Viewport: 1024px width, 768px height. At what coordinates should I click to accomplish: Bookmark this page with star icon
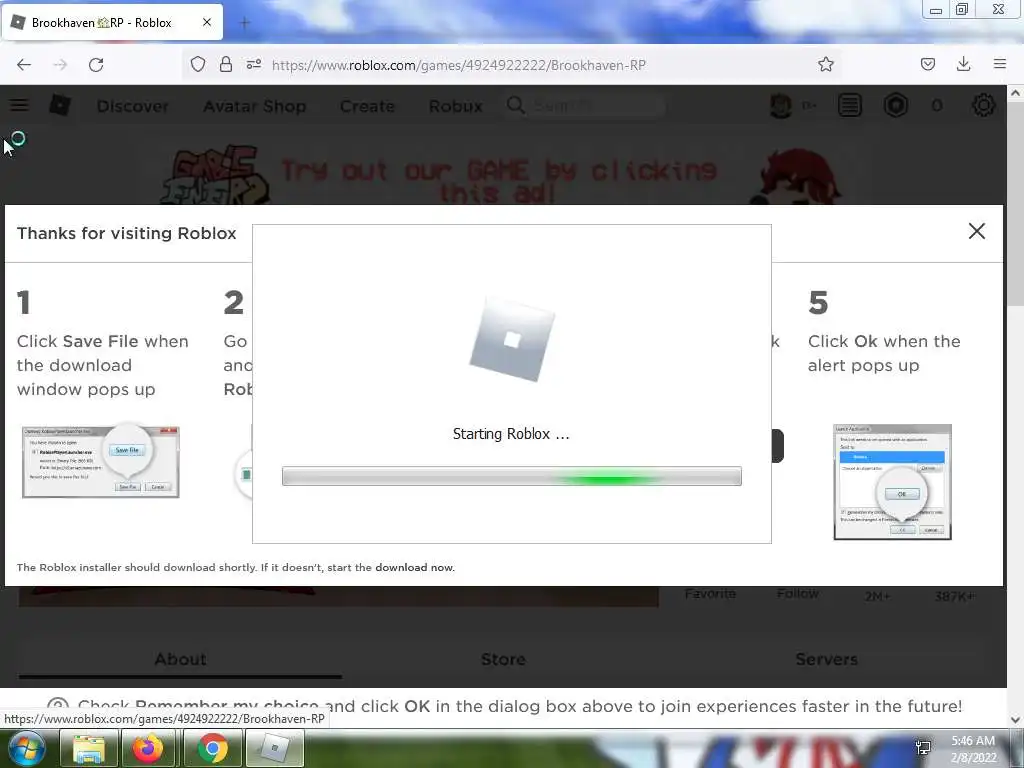pos(825,64)
